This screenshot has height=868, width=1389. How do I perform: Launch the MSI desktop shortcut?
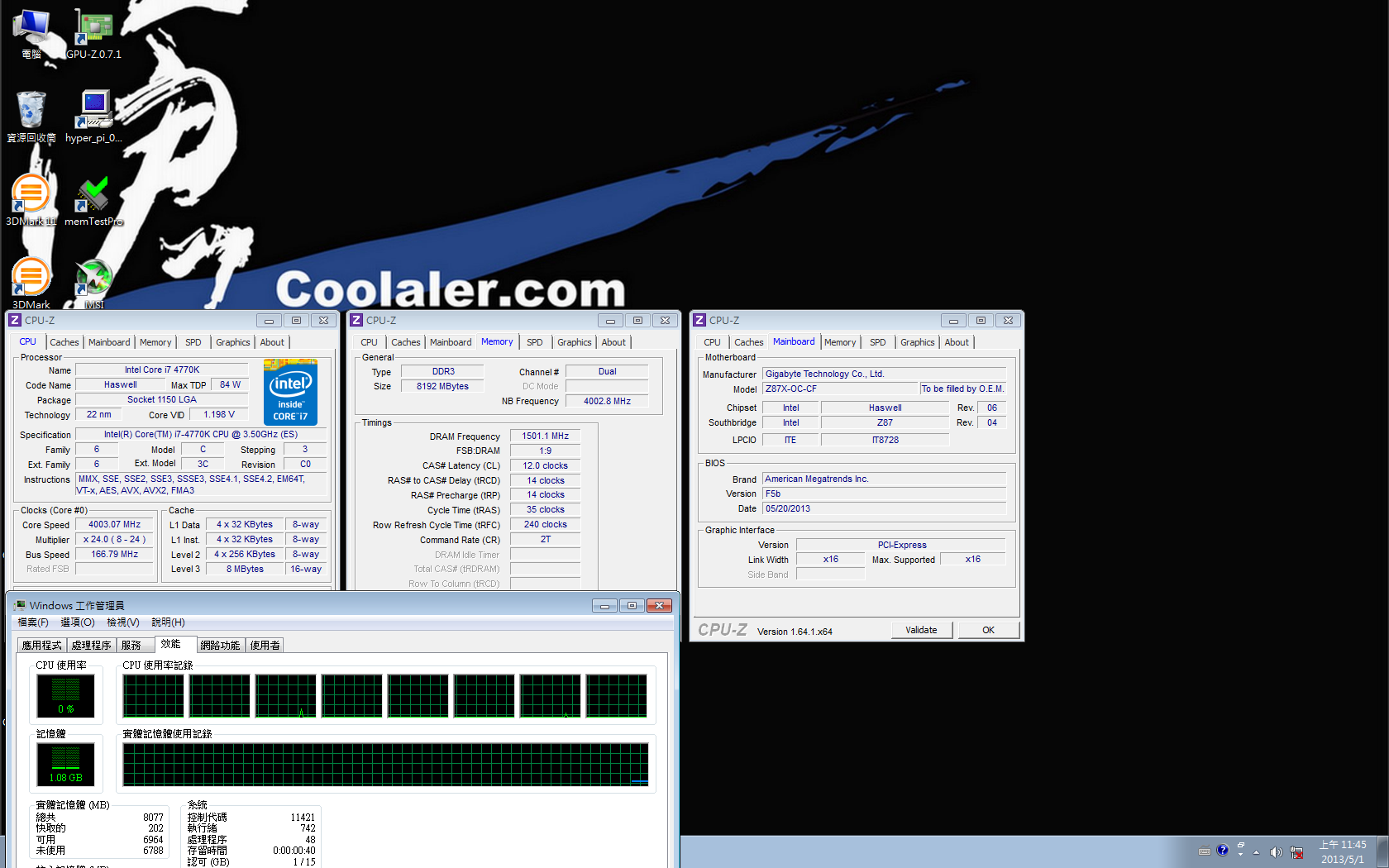pos(93,283)
